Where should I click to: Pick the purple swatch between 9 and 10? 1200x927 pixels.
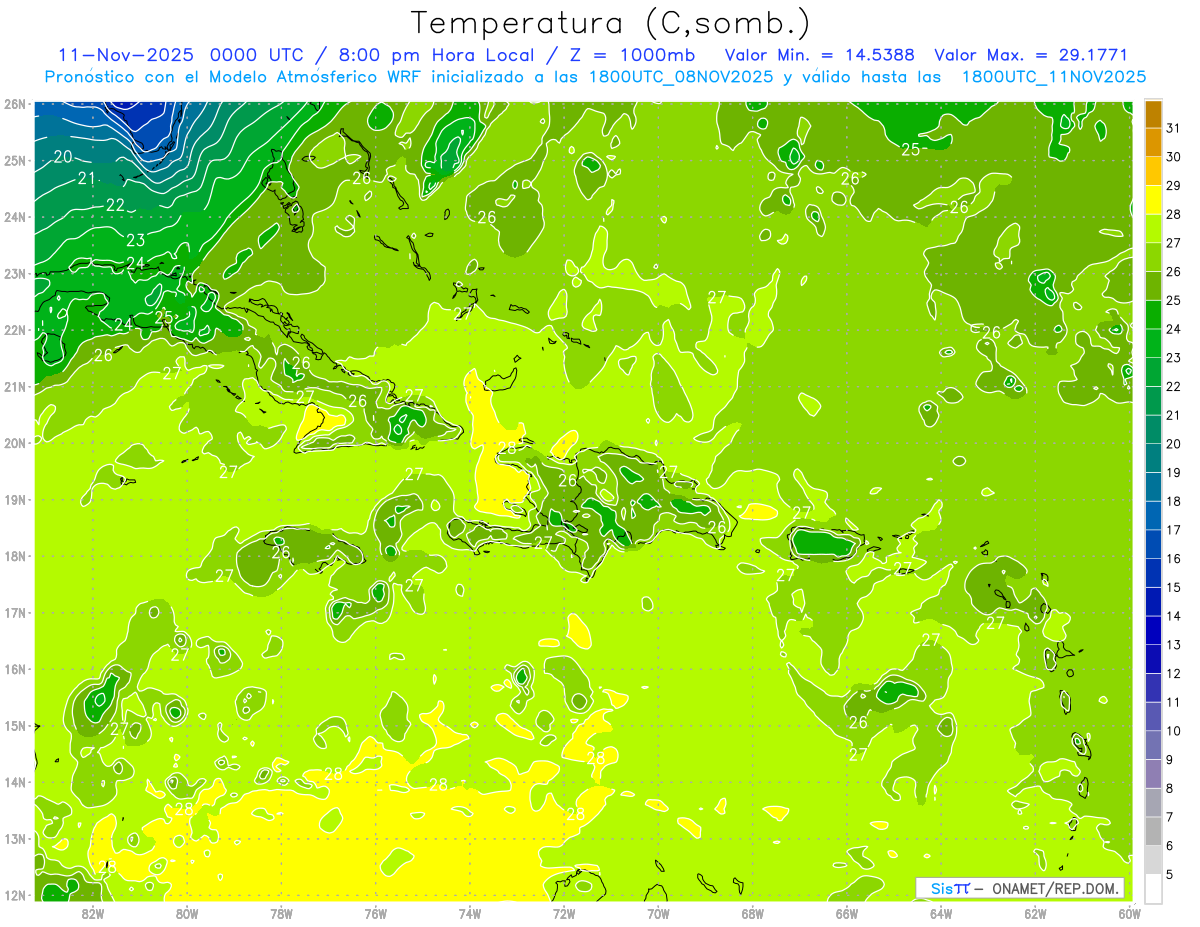[x=1154, y=745]
